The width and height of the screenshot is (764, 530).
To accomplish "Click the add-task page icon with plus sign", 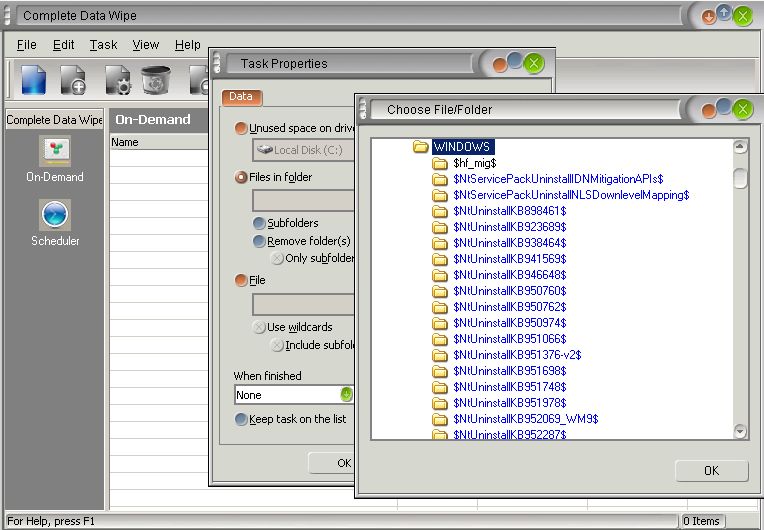I will [x=74, y=80].
